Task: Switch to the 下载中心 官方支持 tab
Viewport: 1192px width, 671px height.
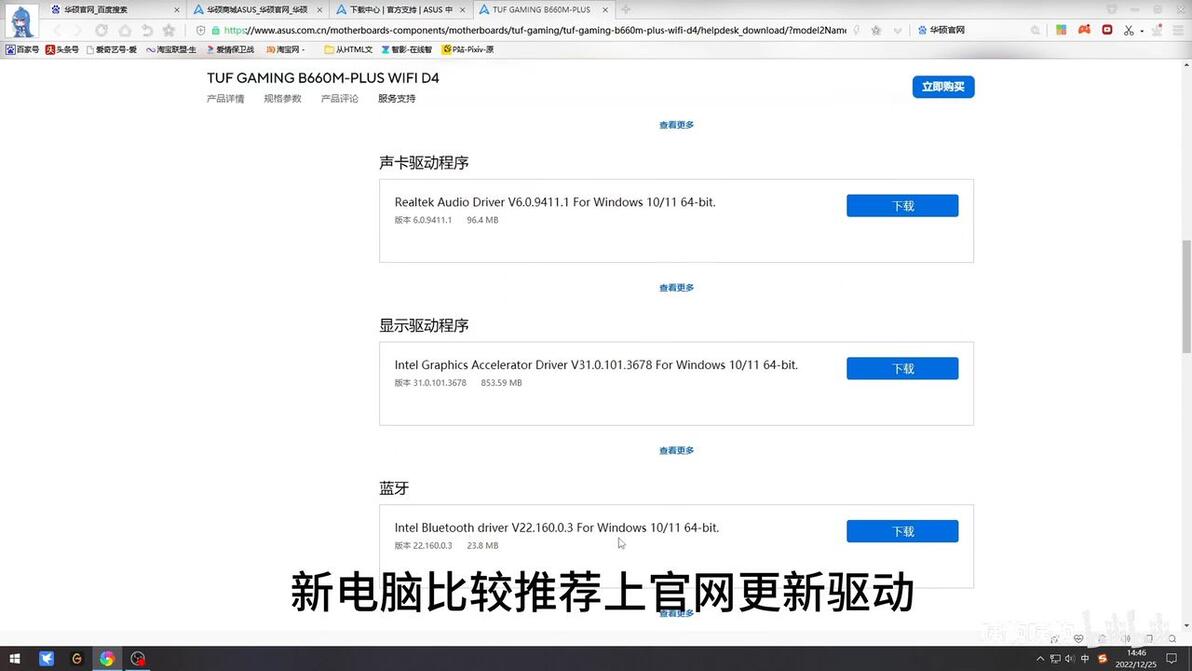Action: [401, 10]
